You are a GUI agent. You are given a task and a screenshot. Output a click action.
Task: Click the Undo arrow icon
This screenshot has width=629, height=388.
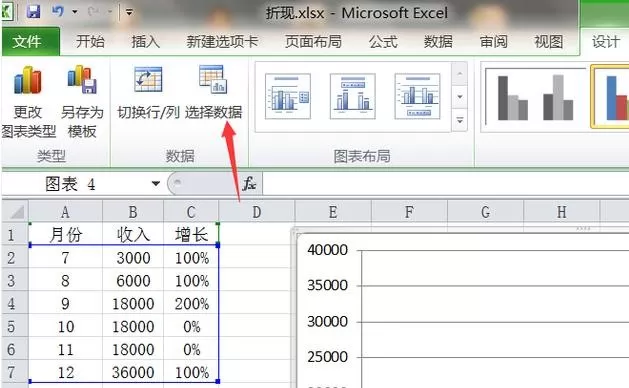click(x=58, y=12)
